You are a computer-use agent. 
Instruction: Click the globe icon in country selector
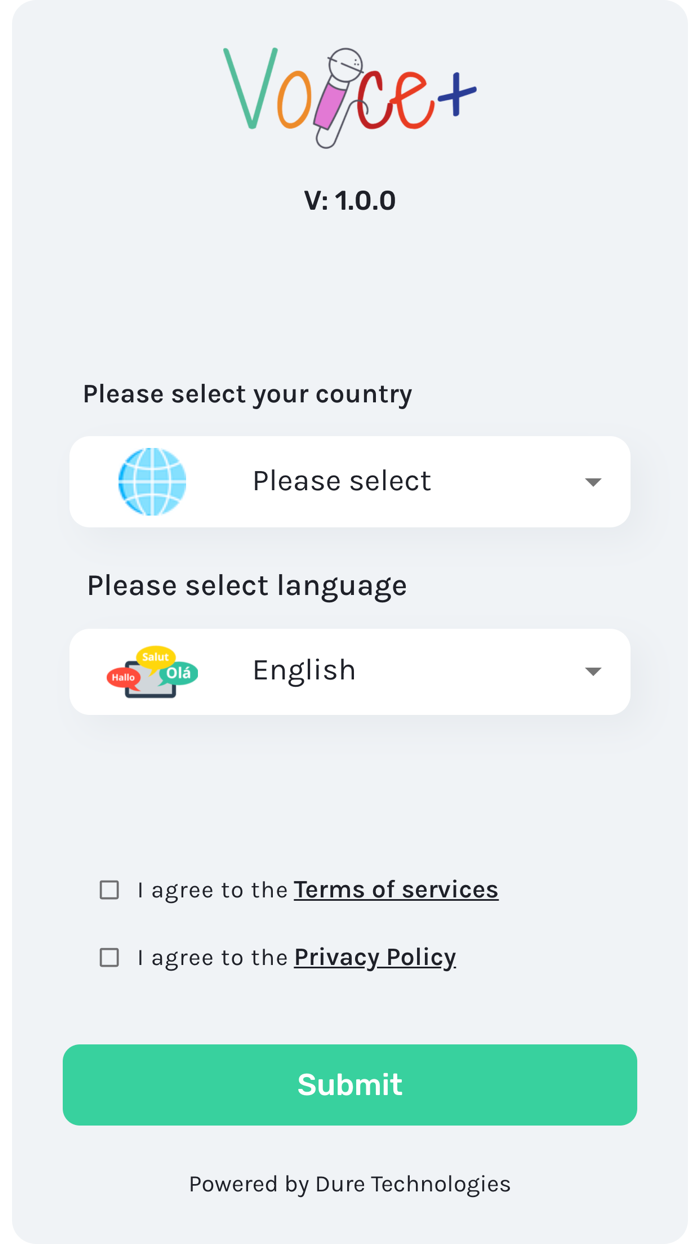pos(152,481)
